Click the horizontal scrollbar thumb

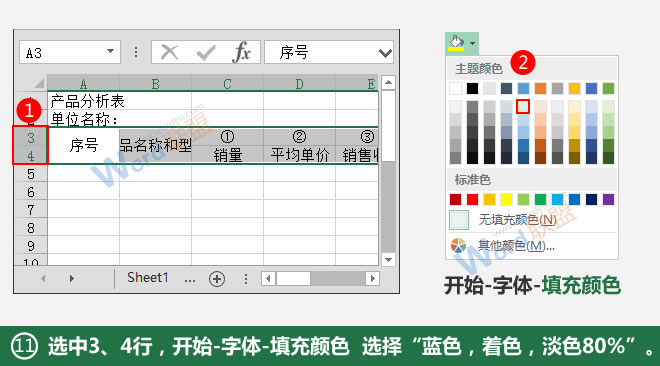[x=293, y=278]
